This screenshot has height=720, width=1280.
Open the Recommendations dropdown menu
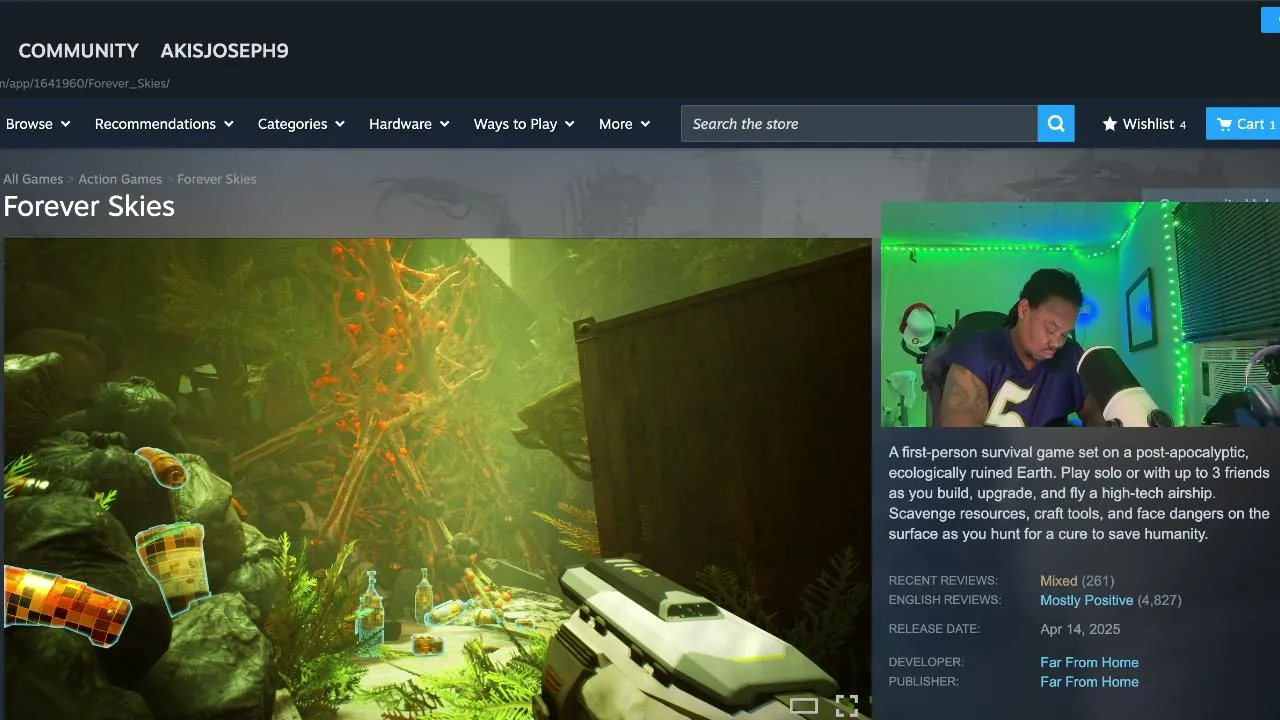(x=164, y=124)
